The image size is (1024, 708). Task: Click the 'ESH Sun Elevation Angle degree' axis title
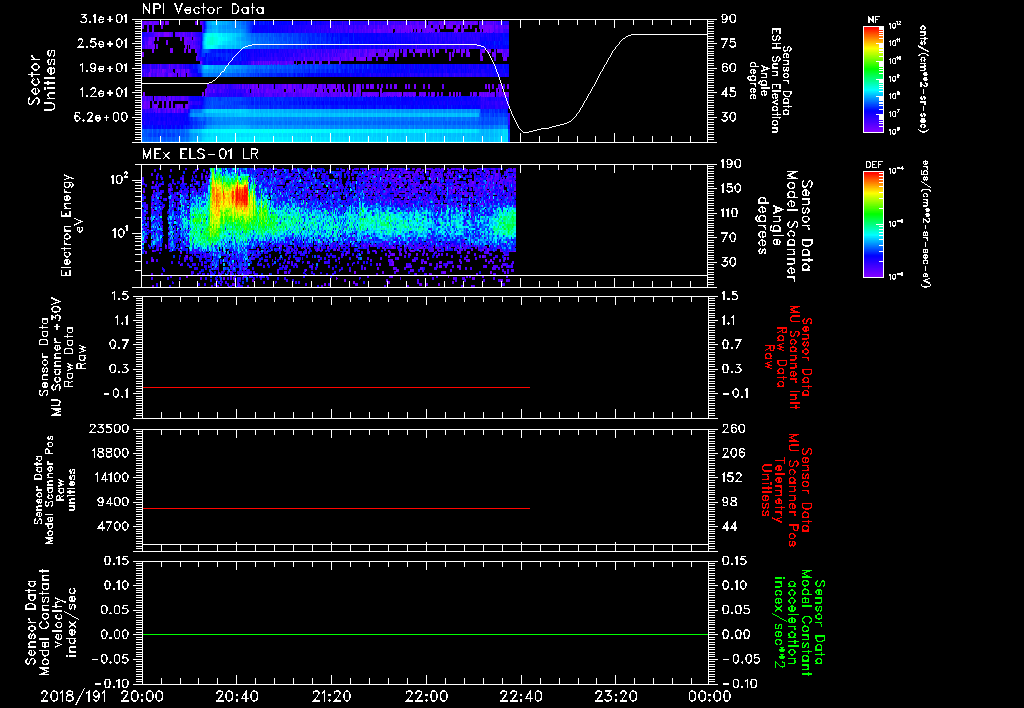[769, 80]
